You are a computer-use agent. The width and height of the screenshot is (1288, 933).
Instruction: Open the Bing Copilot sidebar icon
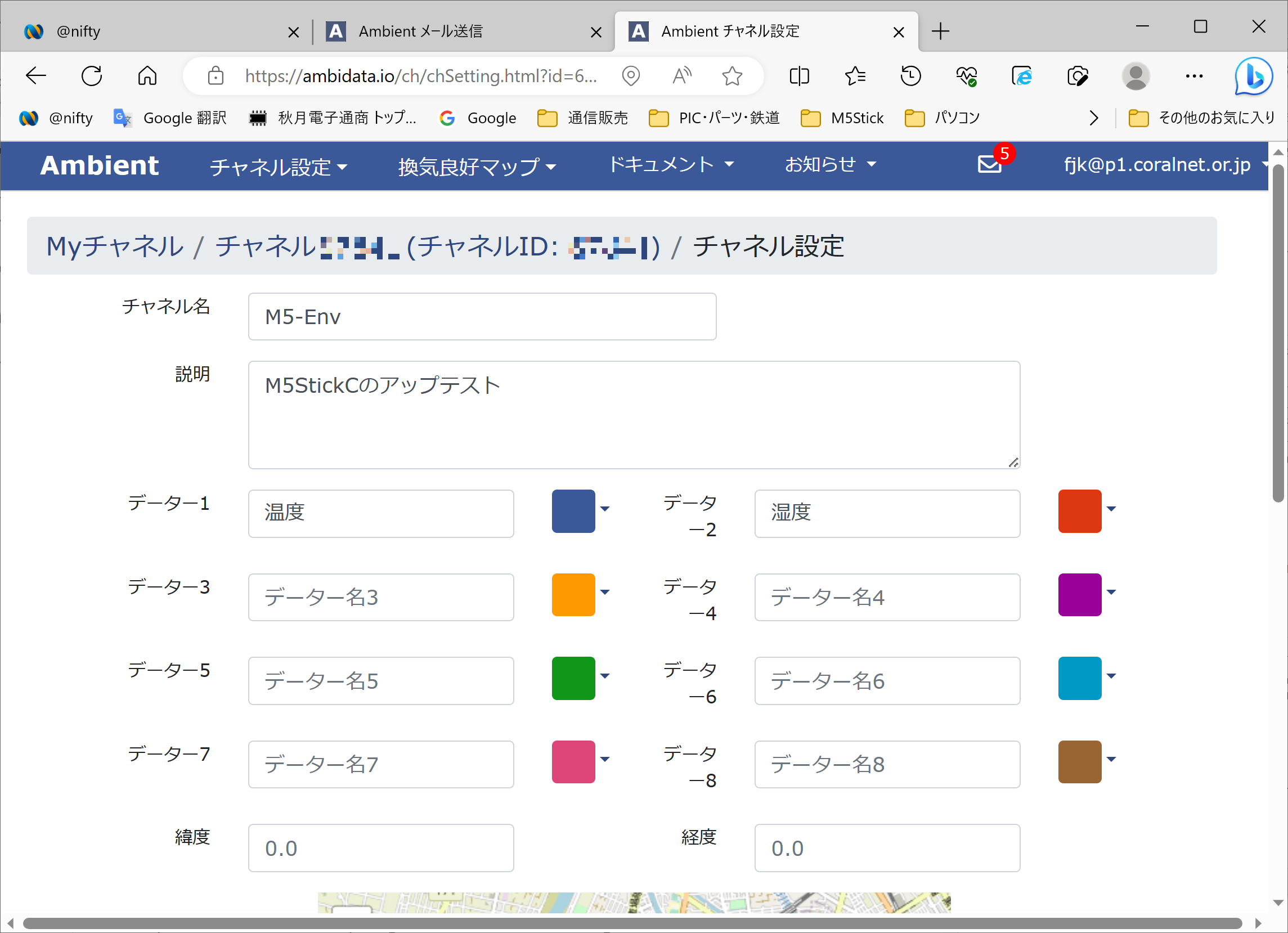point(1253,76)
